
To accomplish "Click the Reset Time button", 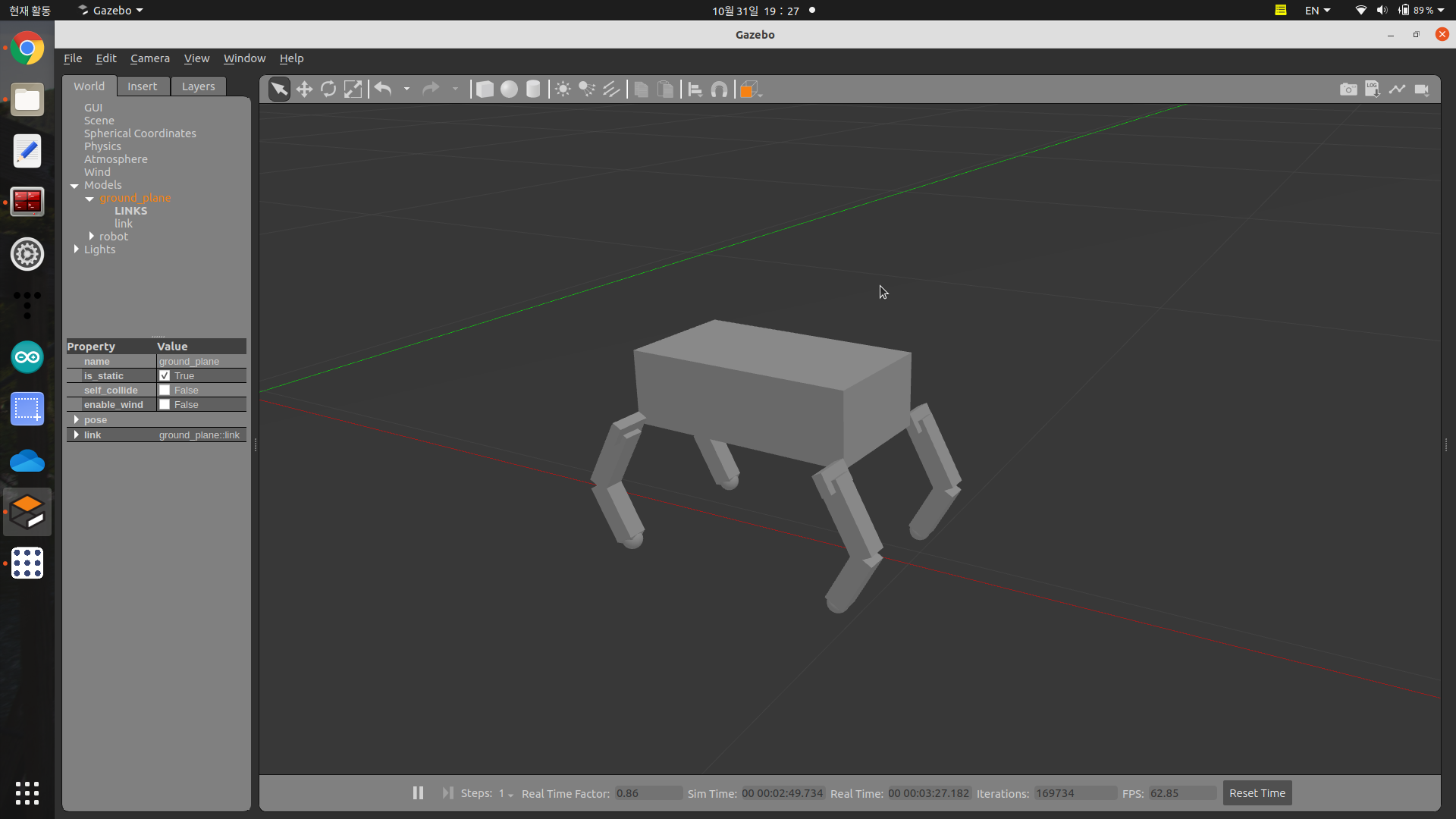I will (x=1257, y=793).
